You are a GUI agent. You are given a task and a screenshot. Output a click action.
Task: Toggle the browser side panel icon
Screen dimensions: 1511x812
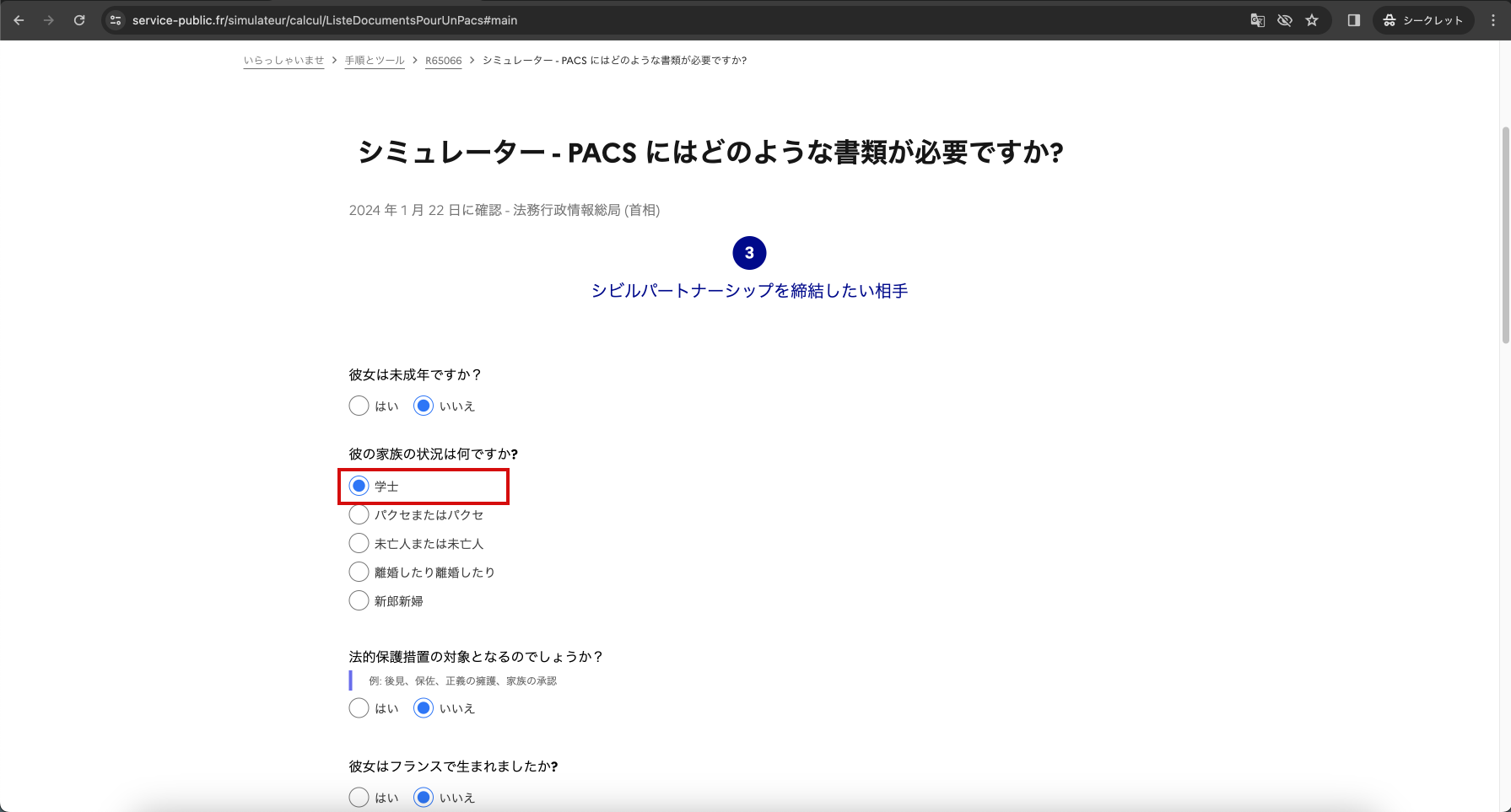click(x=1353, y=20)
